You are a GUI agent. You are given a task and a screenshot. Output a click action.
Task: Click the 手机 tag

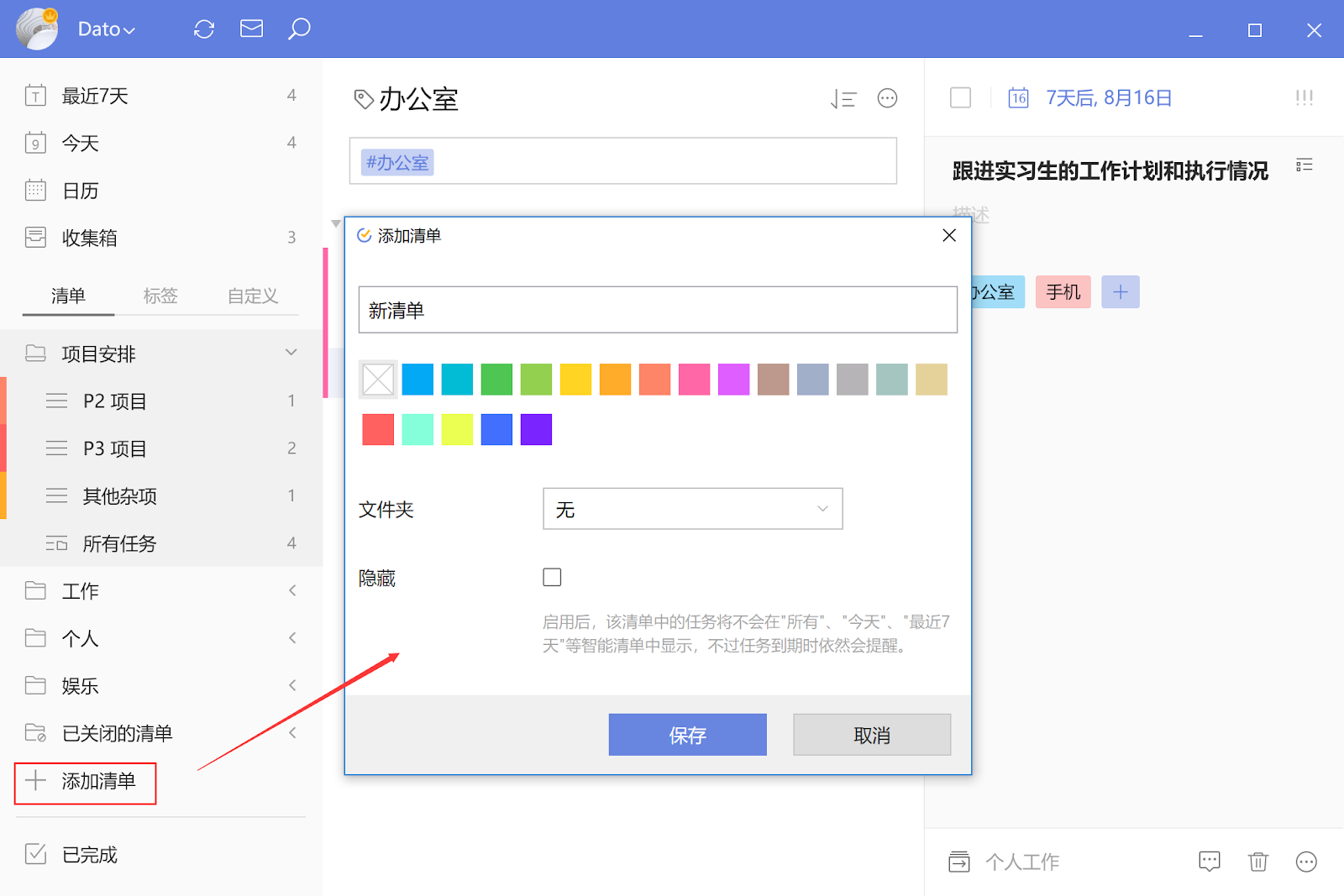pyautogui.click(x=1063, y=292)
